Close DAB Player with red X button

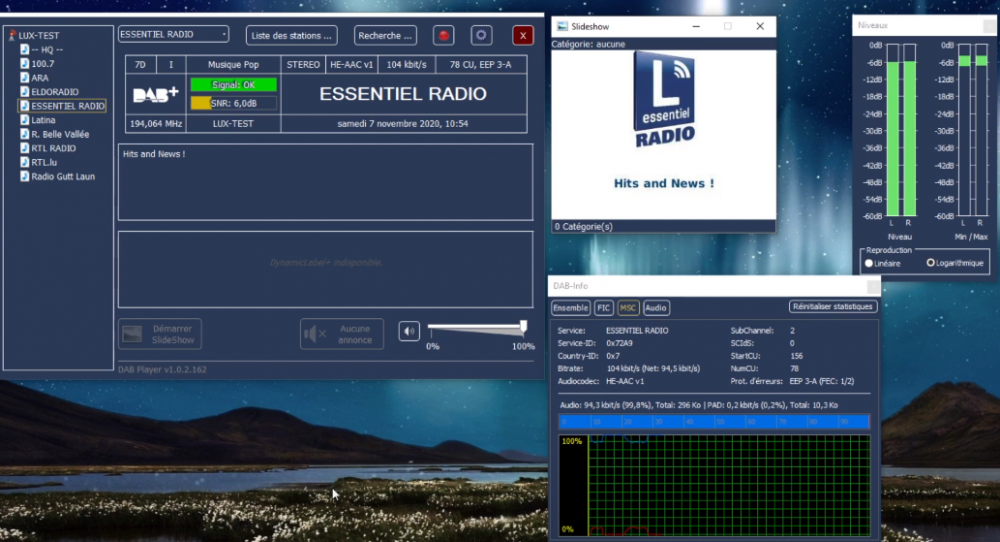[x=523, y=36]
